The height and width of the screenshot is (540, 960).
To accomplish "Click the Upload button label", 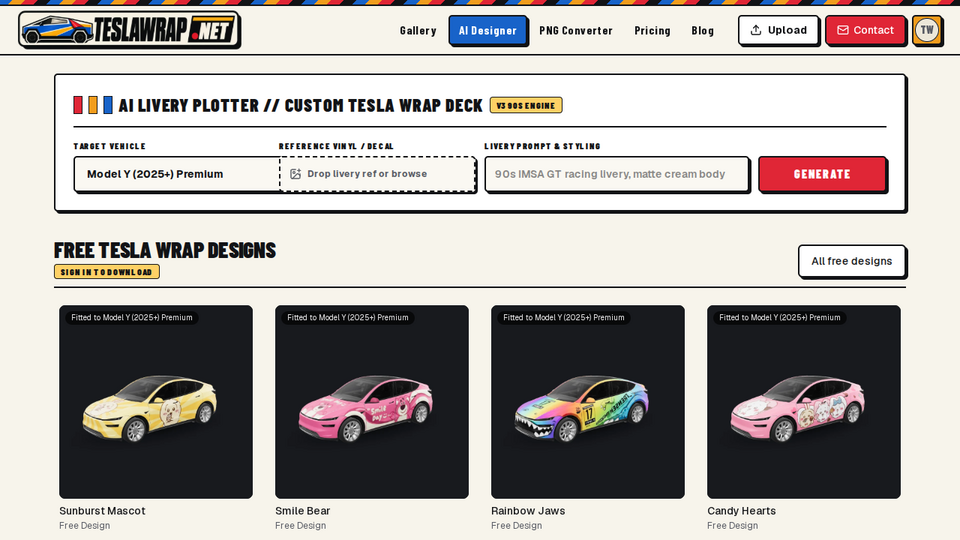I will 787,30.
